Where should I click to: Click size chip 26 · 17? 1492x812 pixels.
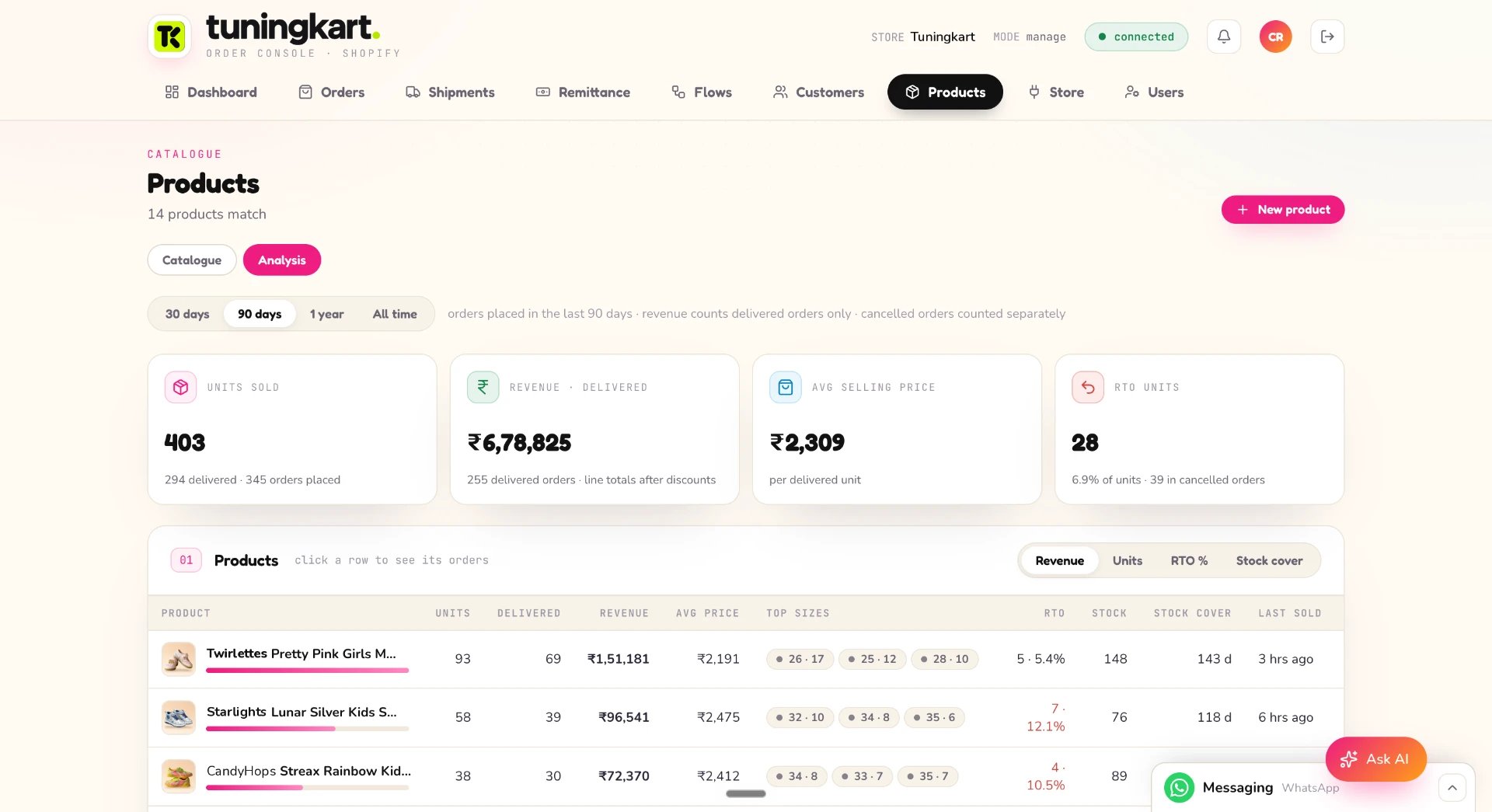point(800,659)
